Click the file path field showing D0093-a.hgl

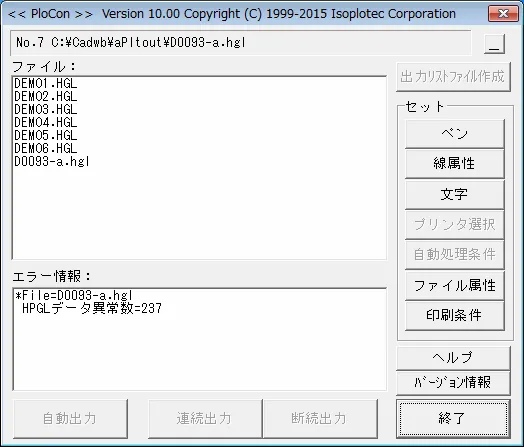241,43
